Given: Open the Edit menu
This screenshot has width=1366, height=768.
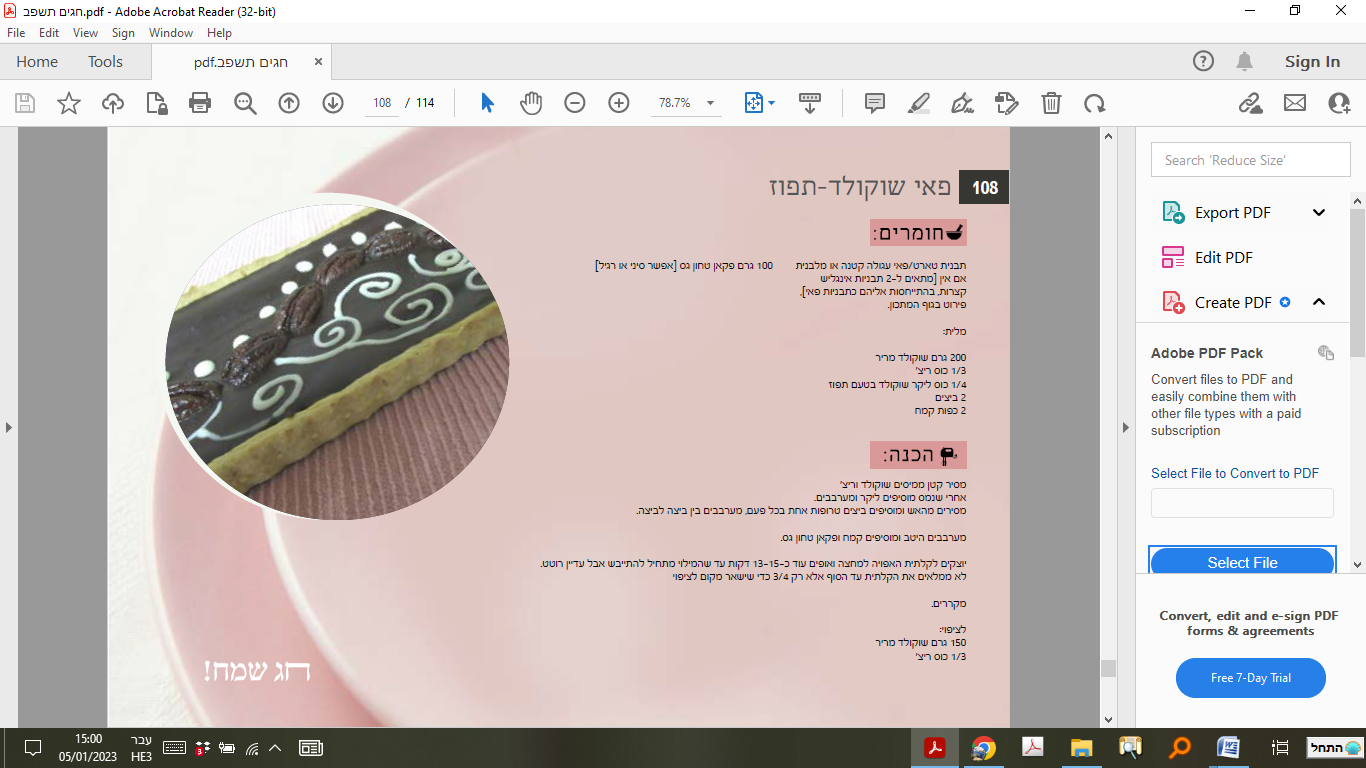Looking at the screenshot, I should click(49, 33).
